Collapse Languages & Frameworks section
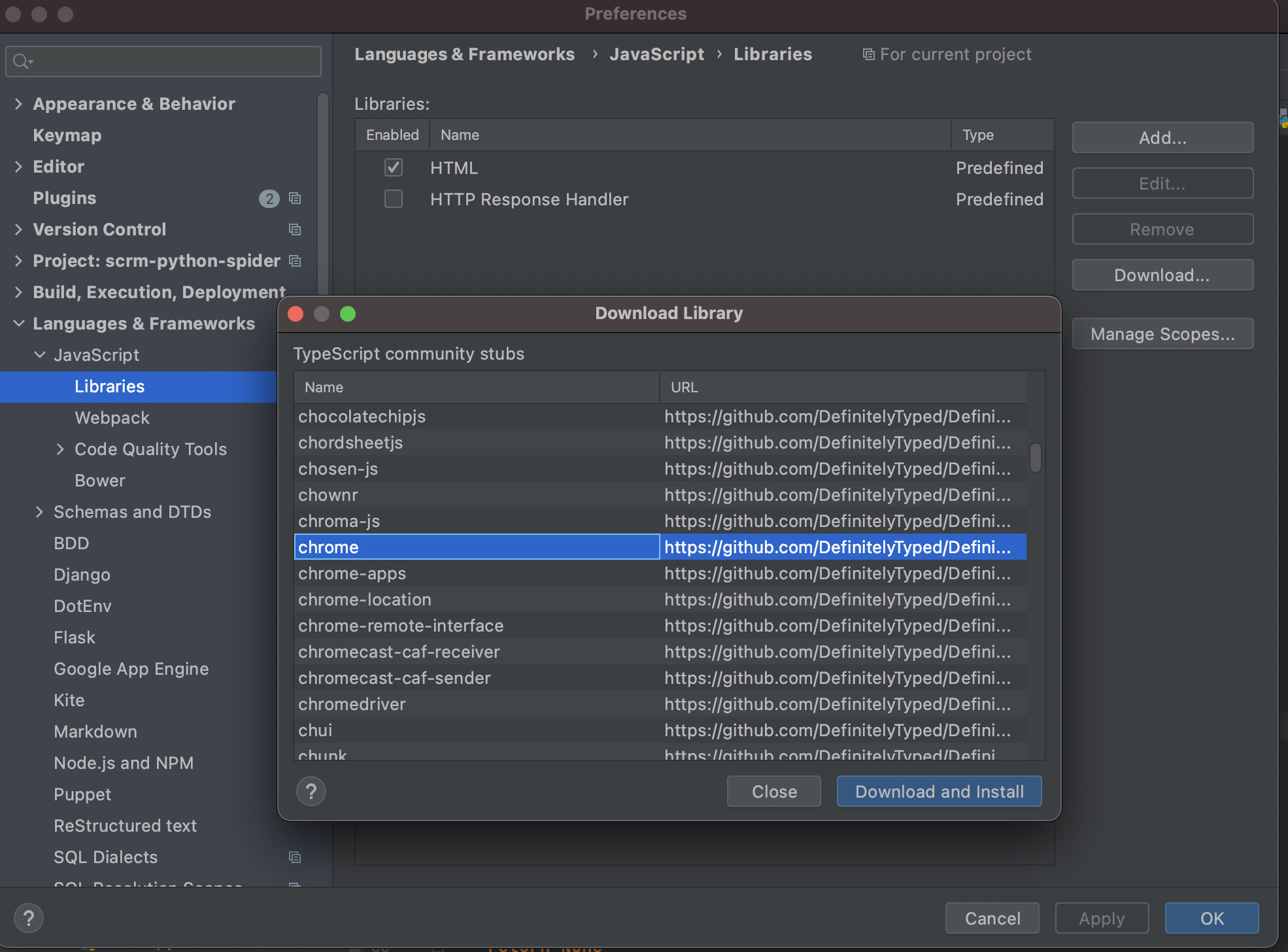1288x952 pixels. [x=18, y=324]
